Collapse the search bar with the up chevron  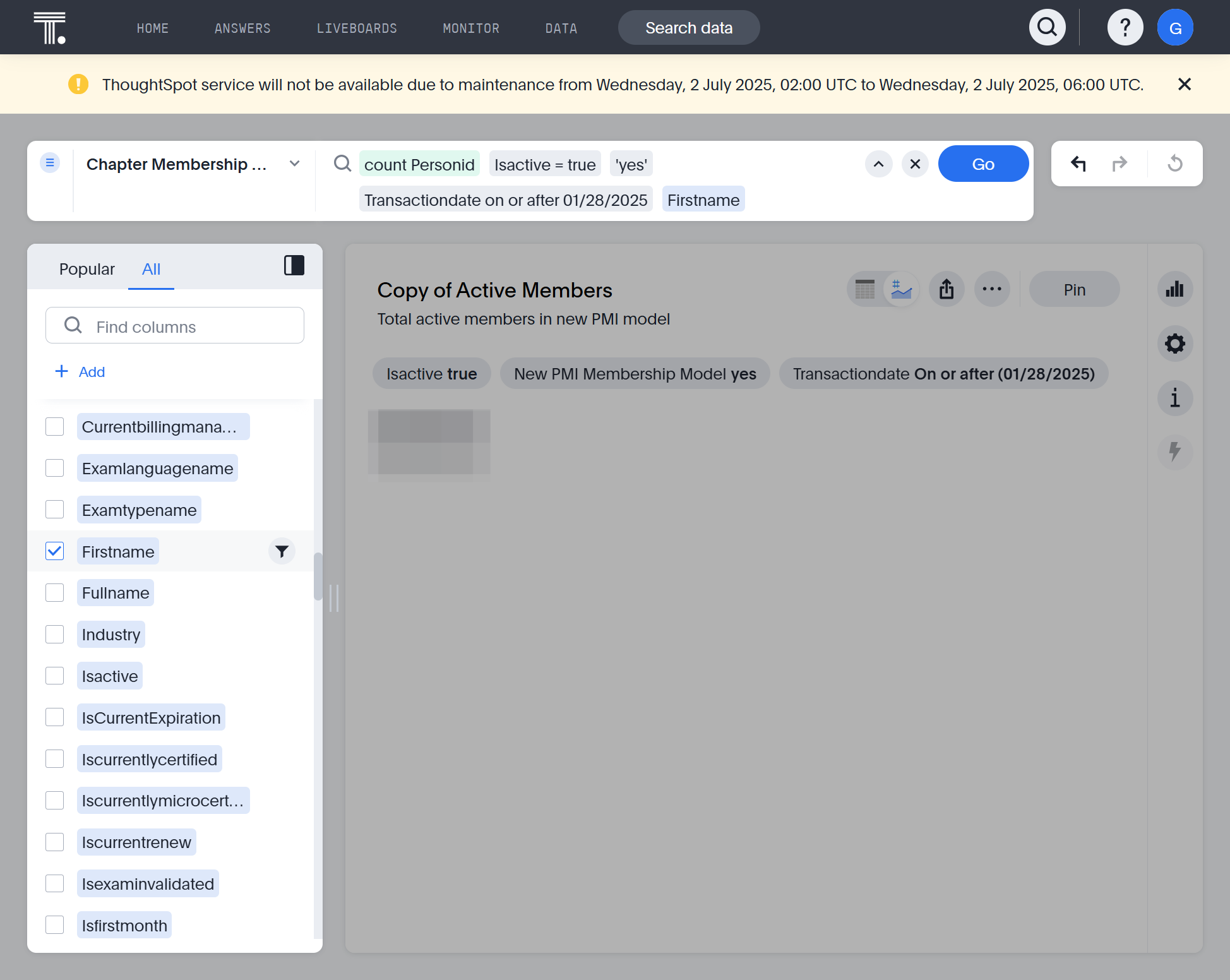pyautogui.click(x=878, y=164)
